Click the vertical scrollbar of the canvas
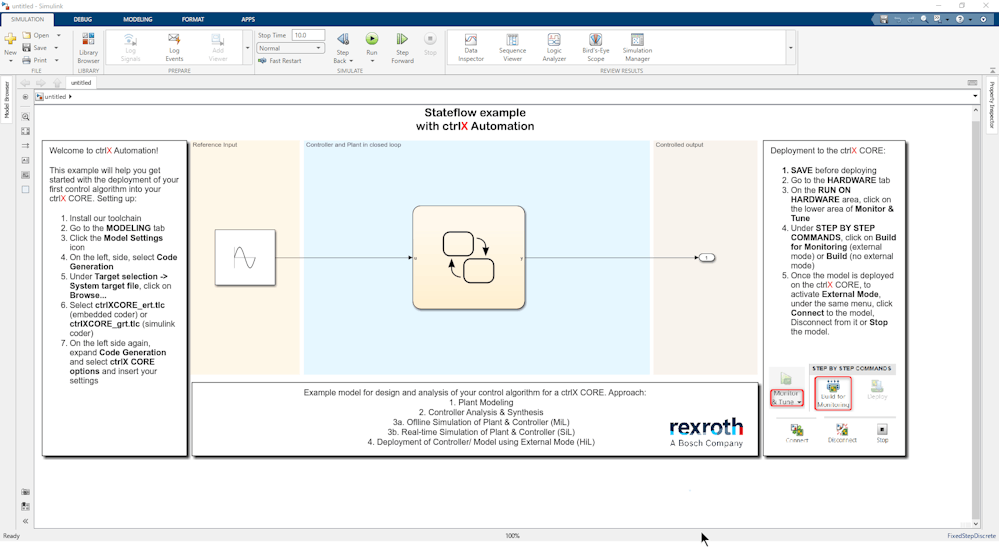The image size is (999, 550). [x=975, y=315]
